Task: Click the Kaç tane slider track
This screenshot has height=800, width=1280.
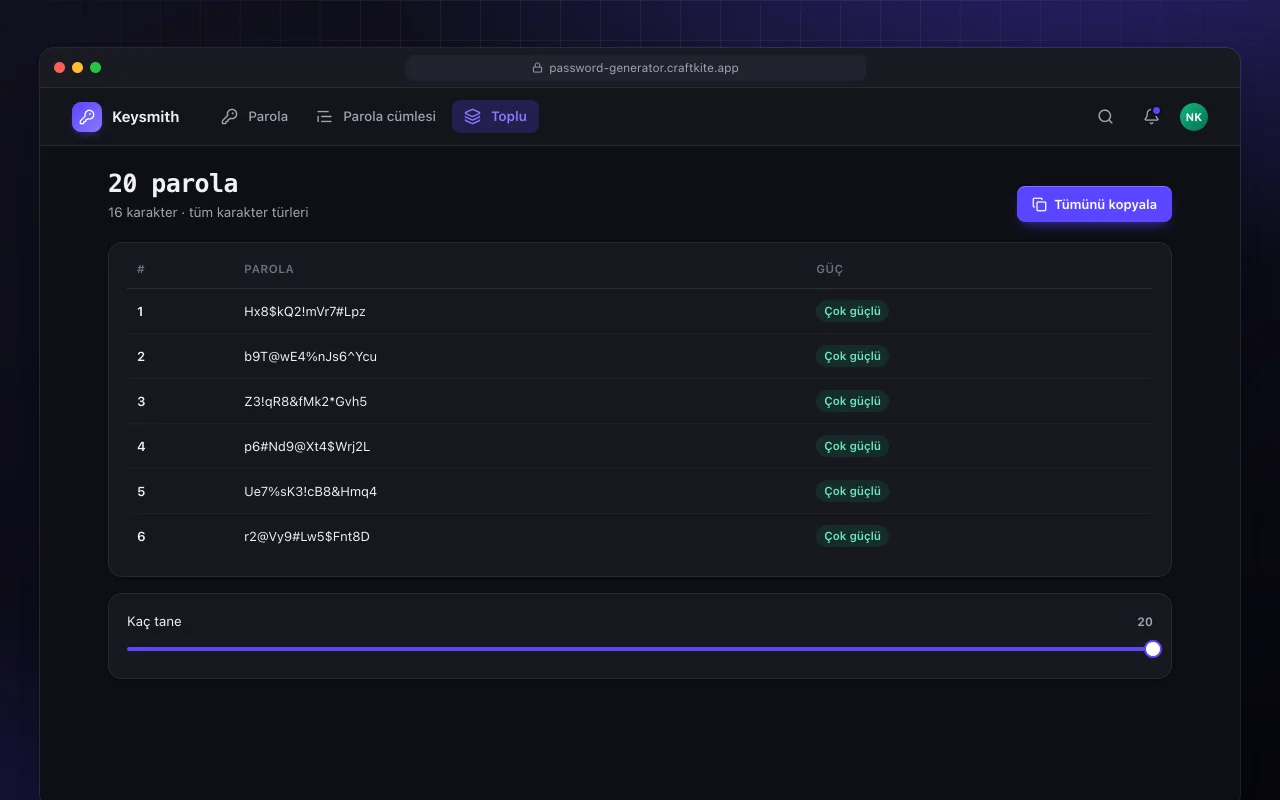Action: pos(640,649)
